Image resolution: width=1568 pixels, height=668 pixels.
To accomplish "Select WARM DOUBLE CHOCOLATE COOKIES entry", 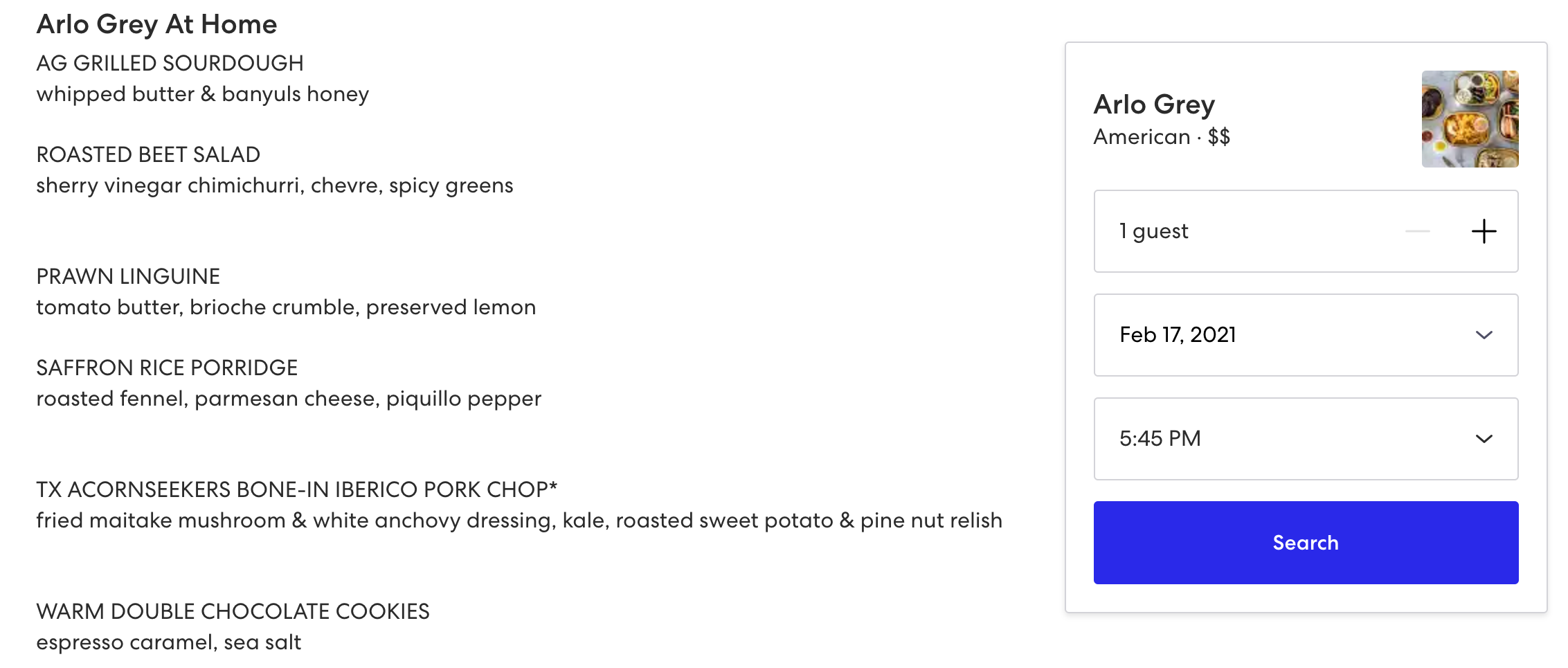I will pyautogui.click(x=233, y=611).
